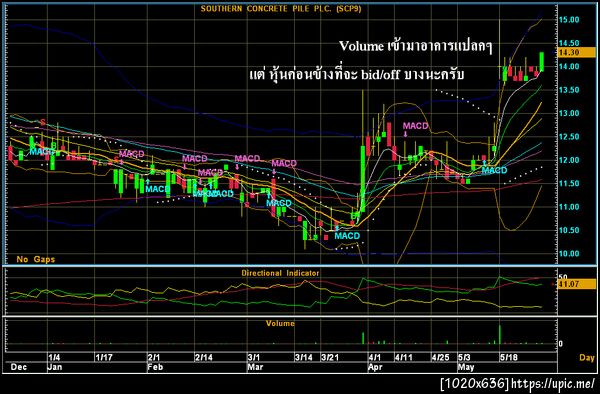The height and width of the screenshot is (394, 600).
Task: Click the 15.00 price axis label
Action: [569, 20]
